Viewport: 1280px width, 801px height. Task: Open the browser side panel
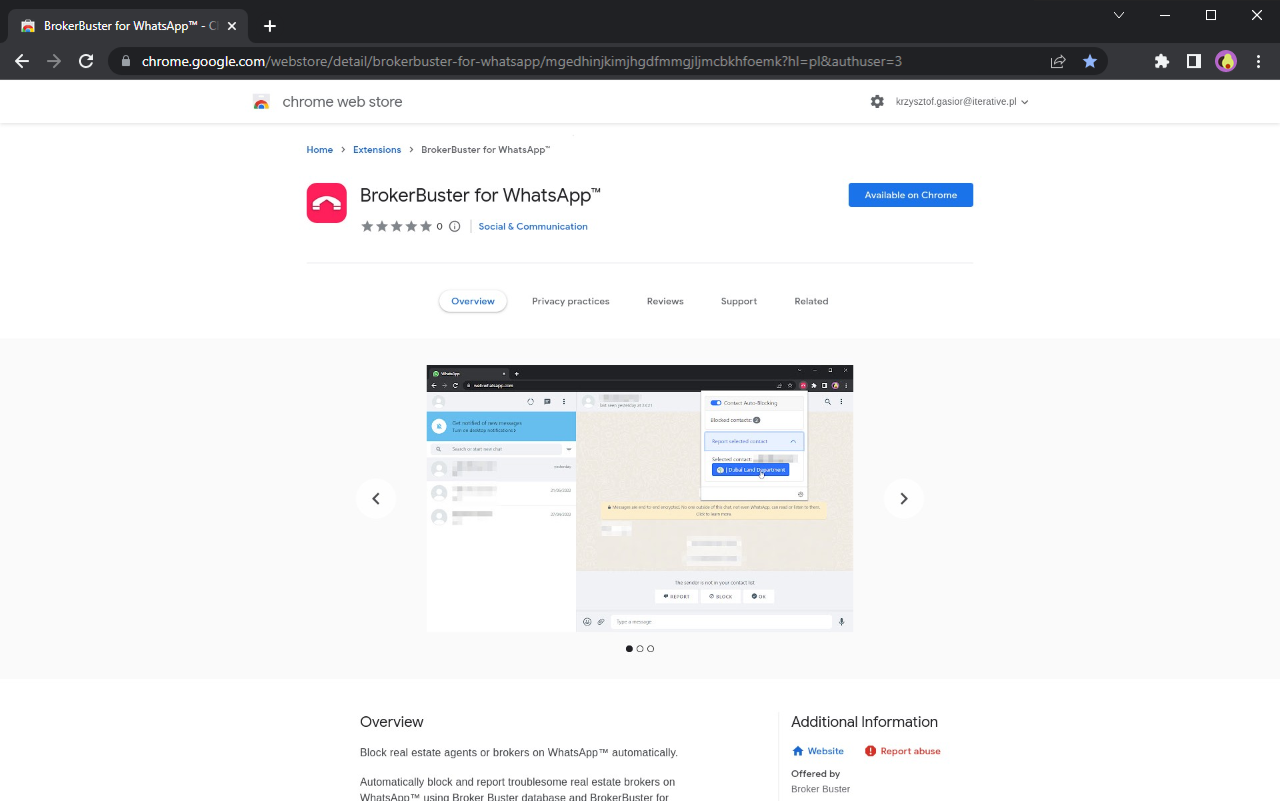coord(1193,61)
